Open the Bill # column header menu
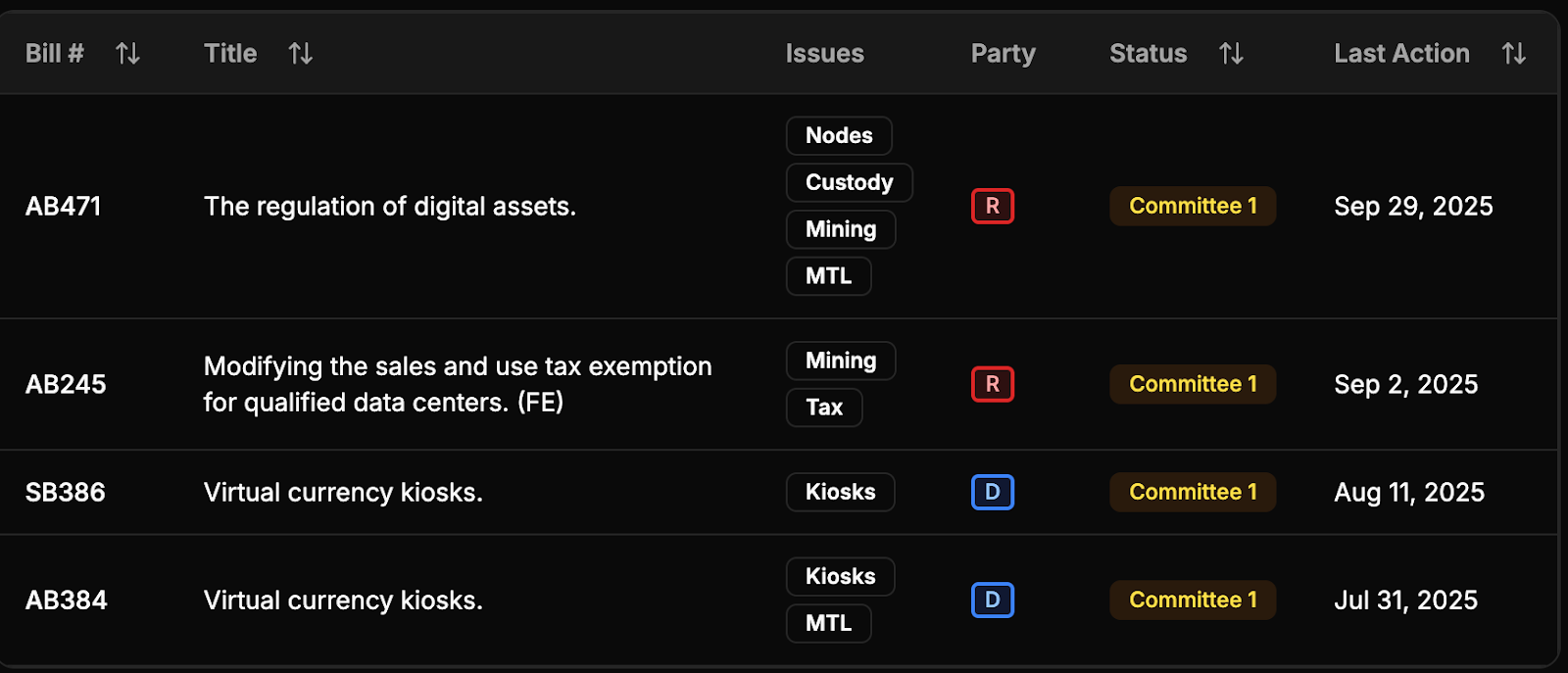Viewport: 1568px width, 673px height. [54, 54]
